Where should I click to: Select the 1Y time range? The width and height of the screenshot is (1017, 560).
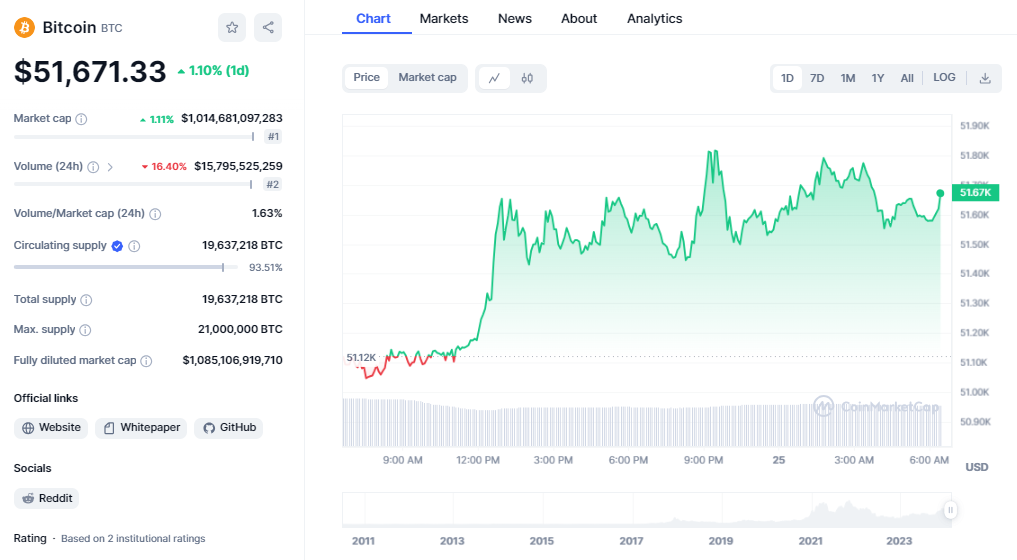pyautogui.click(x=878, y=78)
